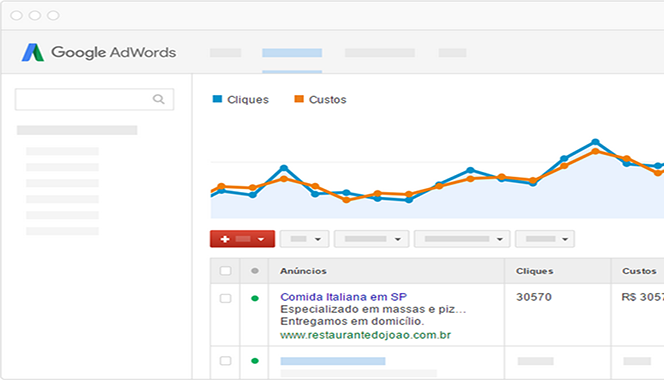Image resolution: width=664 pixels, height=380 pixels.
Task: Click the orange Custos legend swatch
Action: point(299,99)
